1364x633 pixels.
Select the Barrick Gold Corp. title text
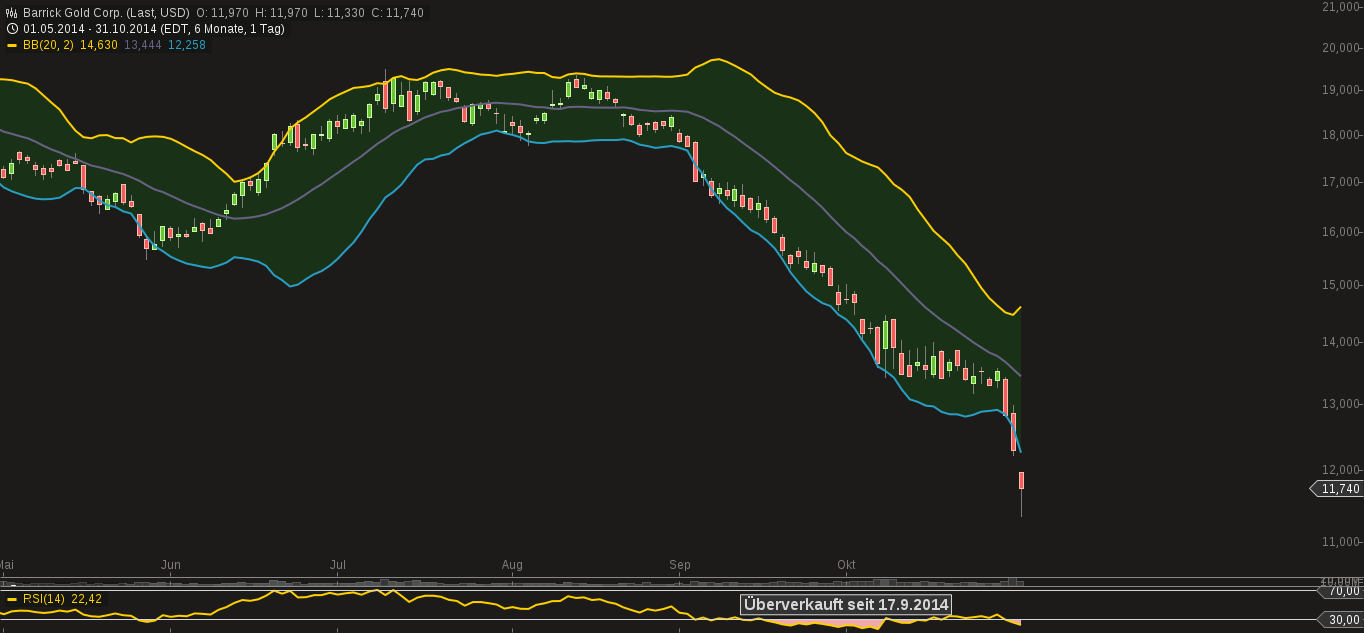point(75,12)
